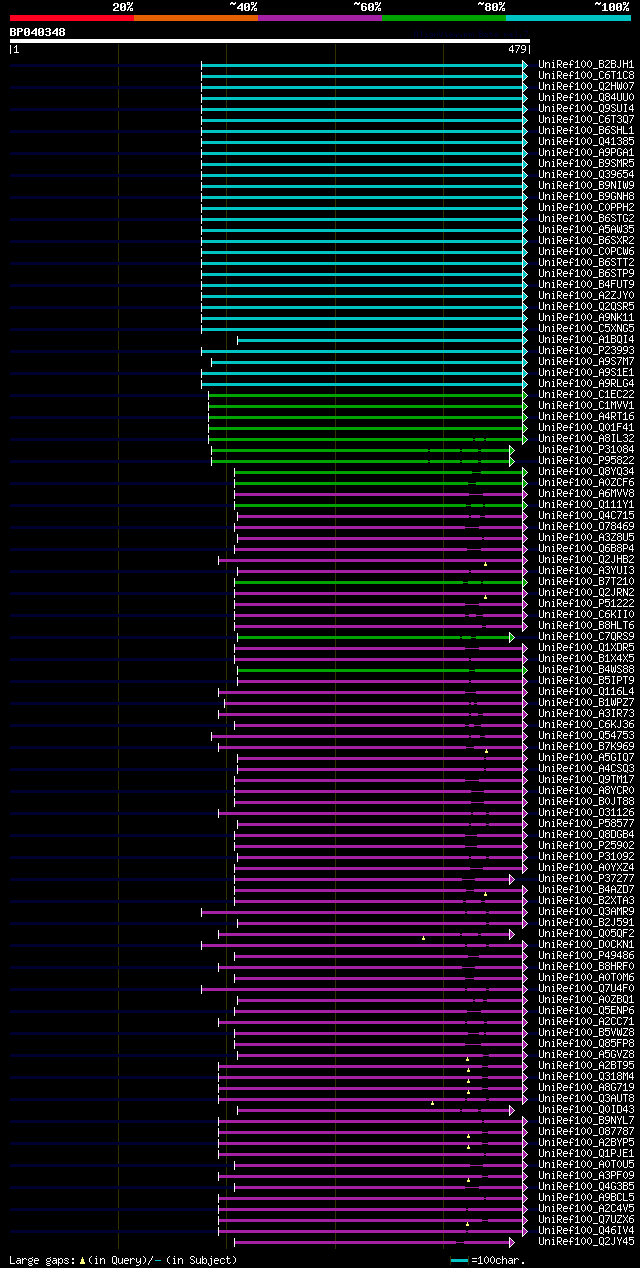640x1268 pixels.
Task: Select hit UniRef100_B7T210
Action: (586, 581)
